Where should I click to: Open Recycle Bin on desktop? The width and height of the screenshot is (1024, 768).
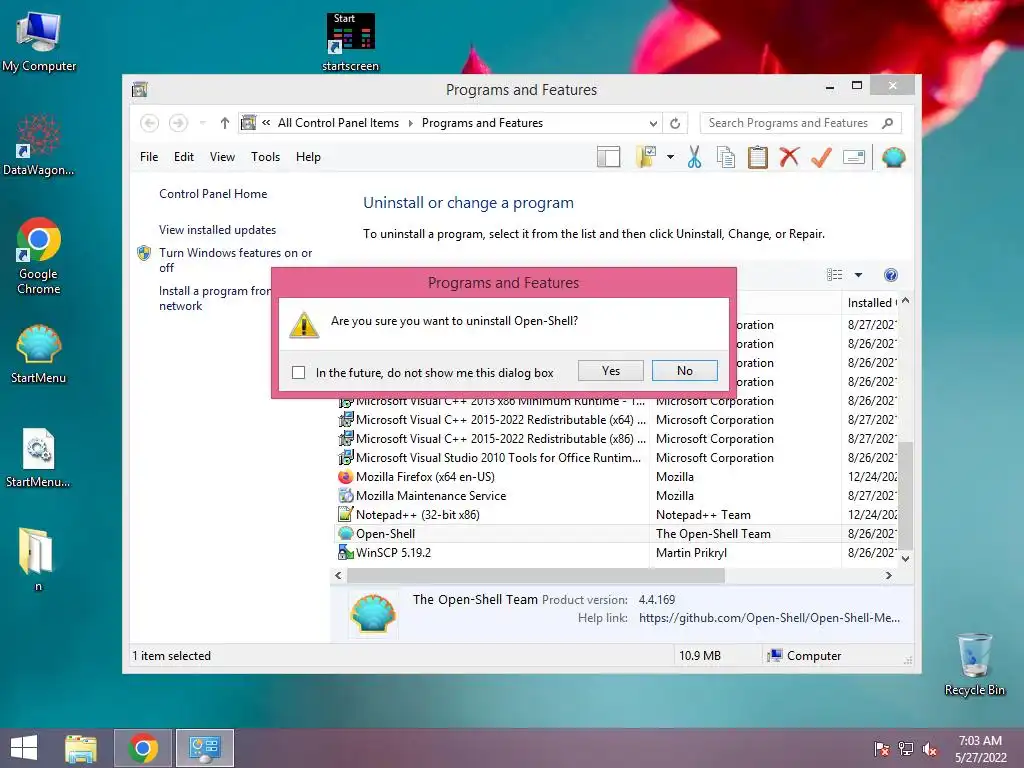coord(974,664)
